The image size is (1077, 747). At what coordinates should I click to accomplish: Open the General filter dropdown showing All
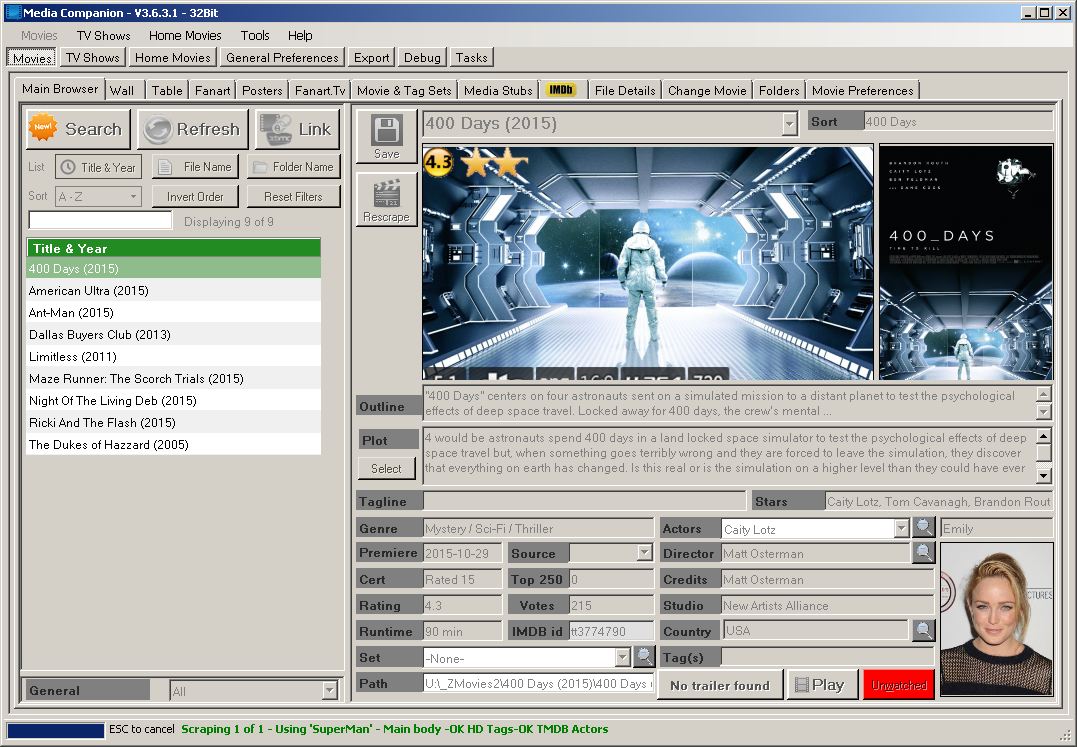coord(330,690)
